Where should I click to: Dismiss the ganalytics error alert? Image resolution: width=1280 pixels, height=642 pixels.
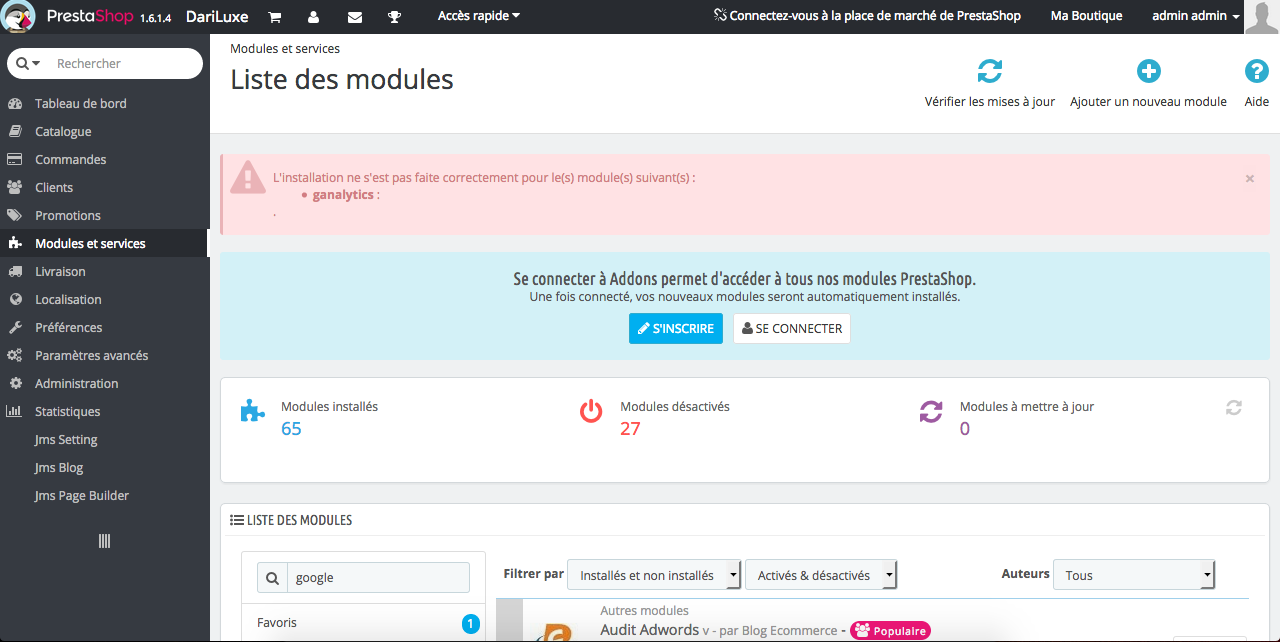coord(1250,178)
